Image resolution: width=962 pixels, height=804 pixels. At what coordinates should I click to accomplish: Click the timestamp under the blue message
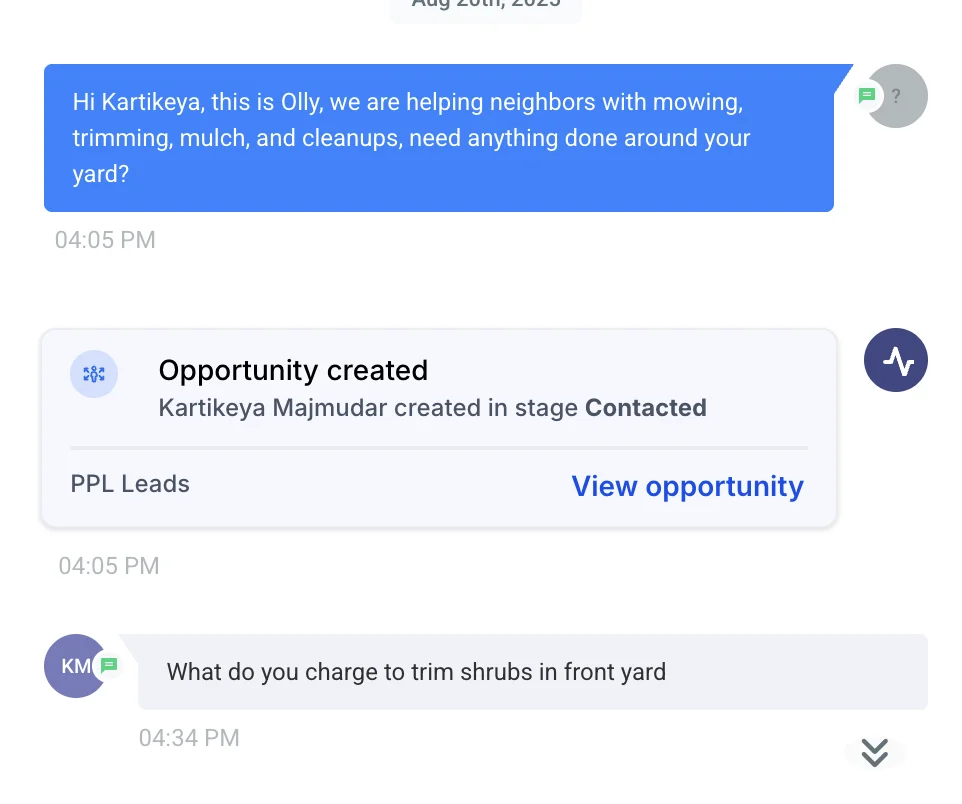pyautogui.click(x=105, y=240)
